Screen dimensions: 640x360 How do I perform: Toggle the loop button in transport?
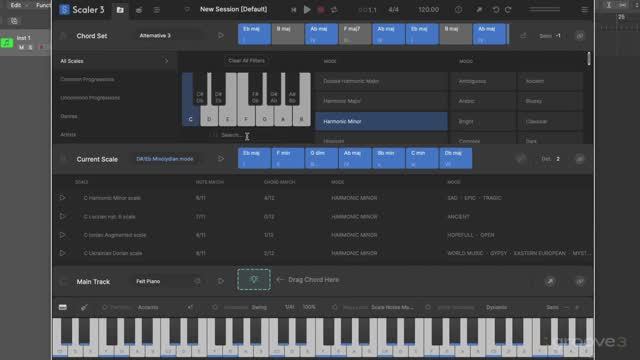coord(334,10)
